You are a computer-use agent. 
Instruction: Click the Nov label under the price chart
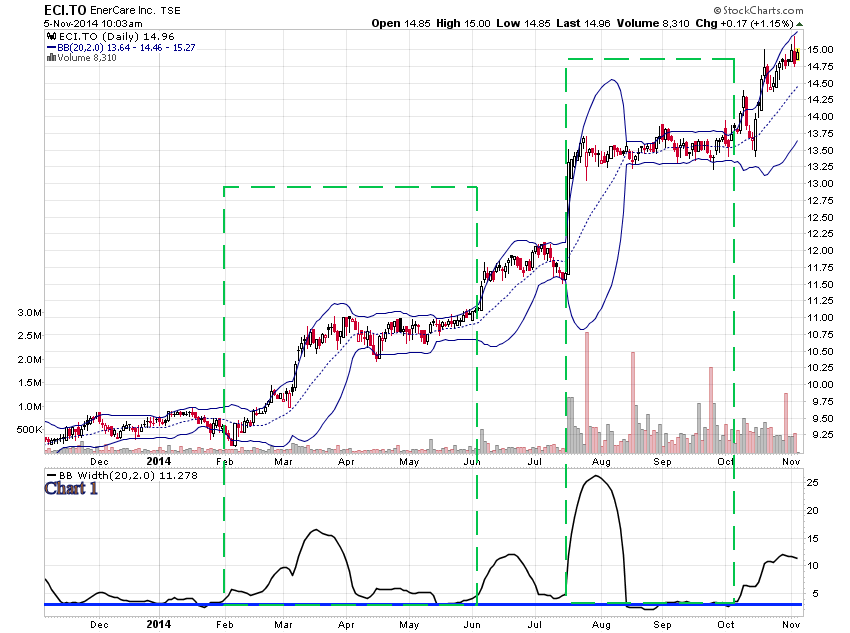point(791,462)
